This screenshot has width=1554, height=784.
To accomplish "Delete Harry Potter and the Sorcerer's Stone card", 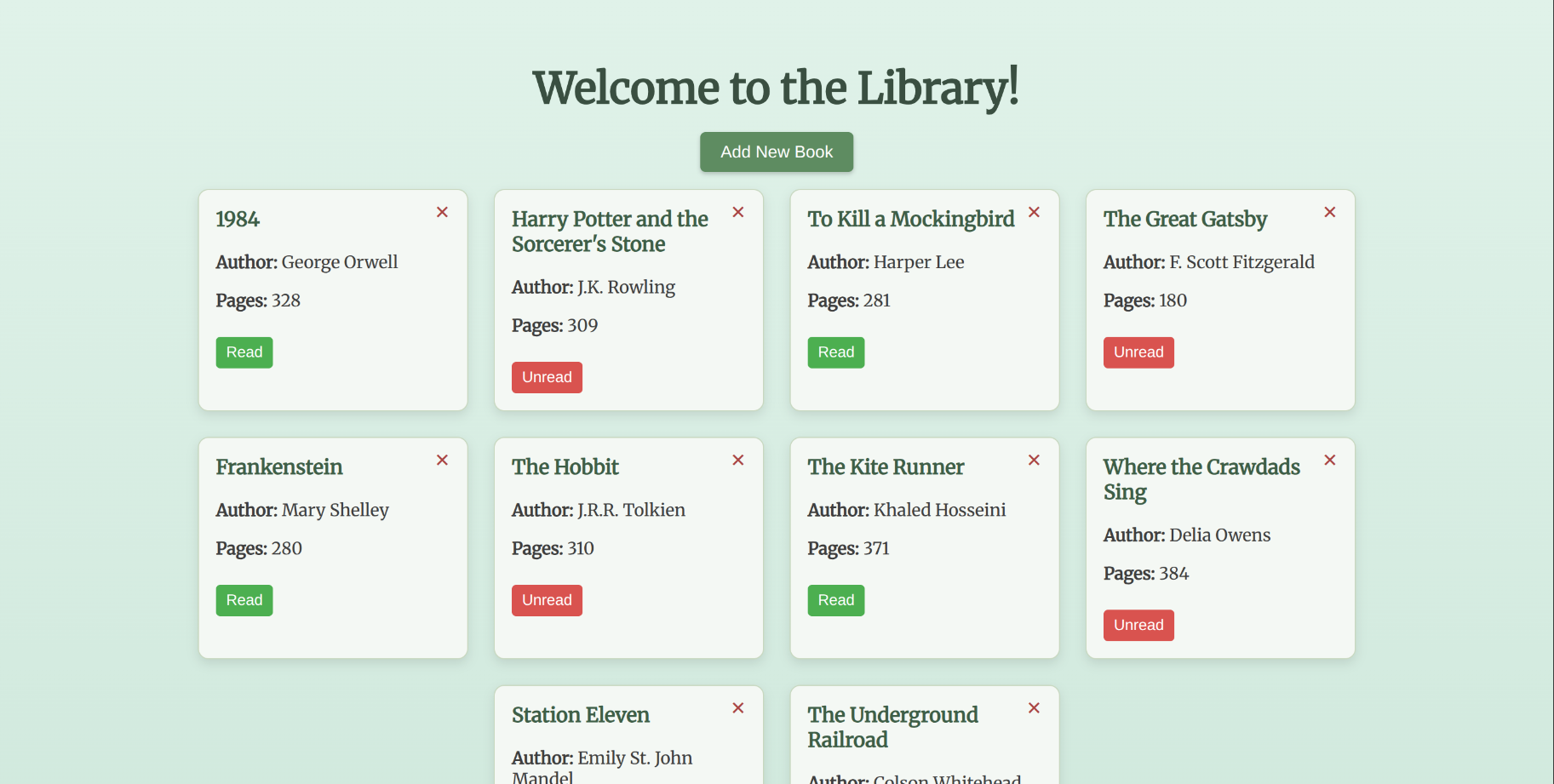I will 738,212.
